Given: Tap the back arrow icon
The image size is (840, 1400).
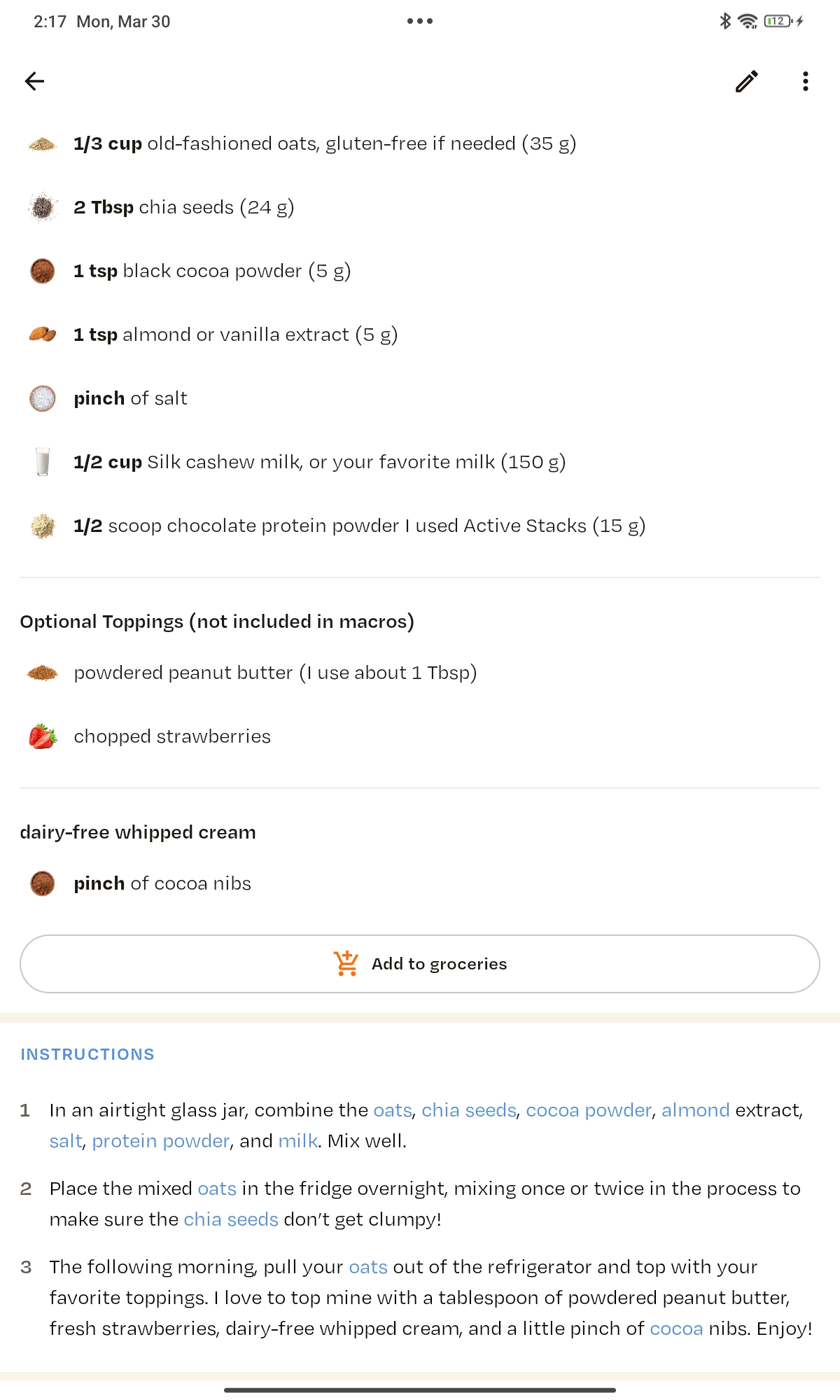Looking at the screenshot, I should (34, 81).
